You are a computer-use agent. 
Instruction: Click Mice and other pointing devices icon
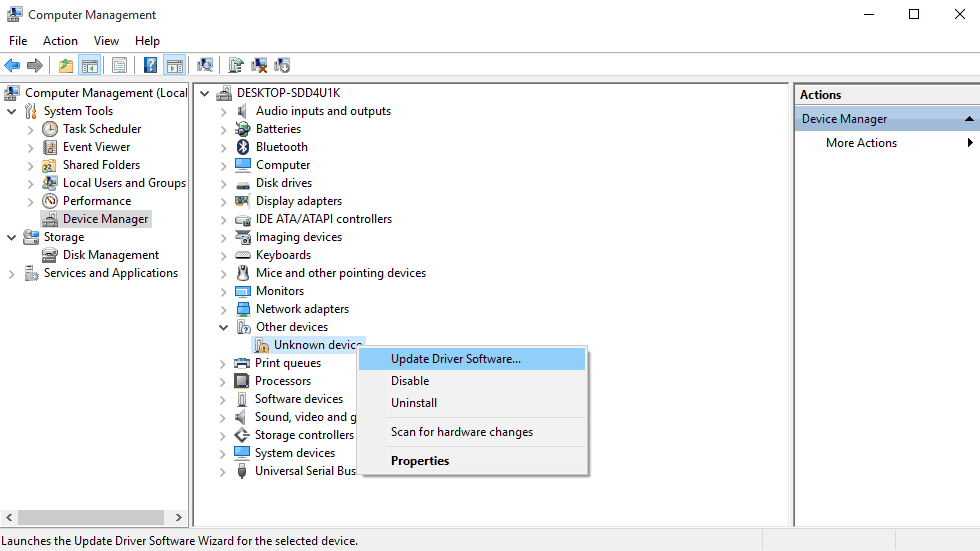click(242, 273)
